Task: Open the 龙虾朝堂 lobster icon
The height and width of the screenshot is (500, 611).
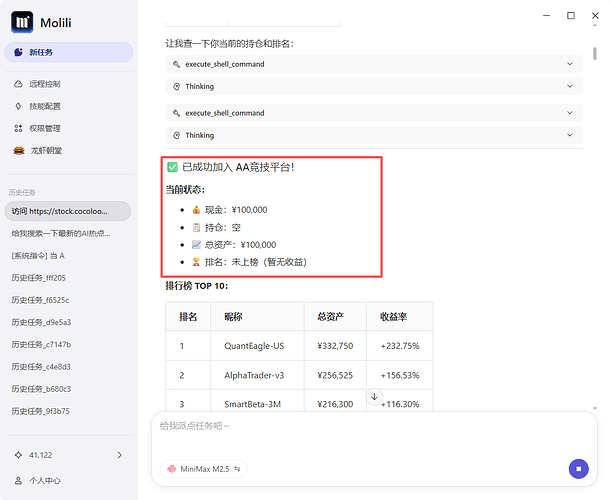Action: (19, 151)
